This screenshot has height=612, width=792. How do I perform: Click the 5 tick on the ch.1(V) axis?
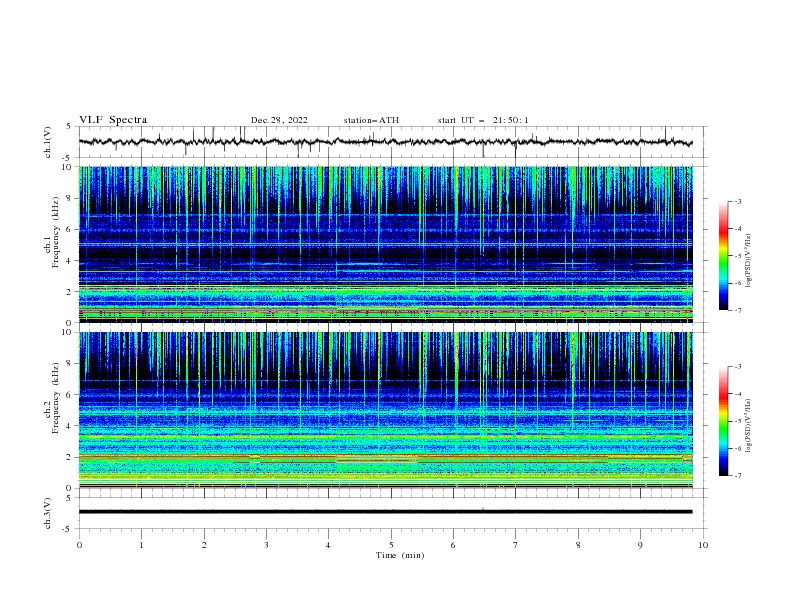[x=69, y=127]
